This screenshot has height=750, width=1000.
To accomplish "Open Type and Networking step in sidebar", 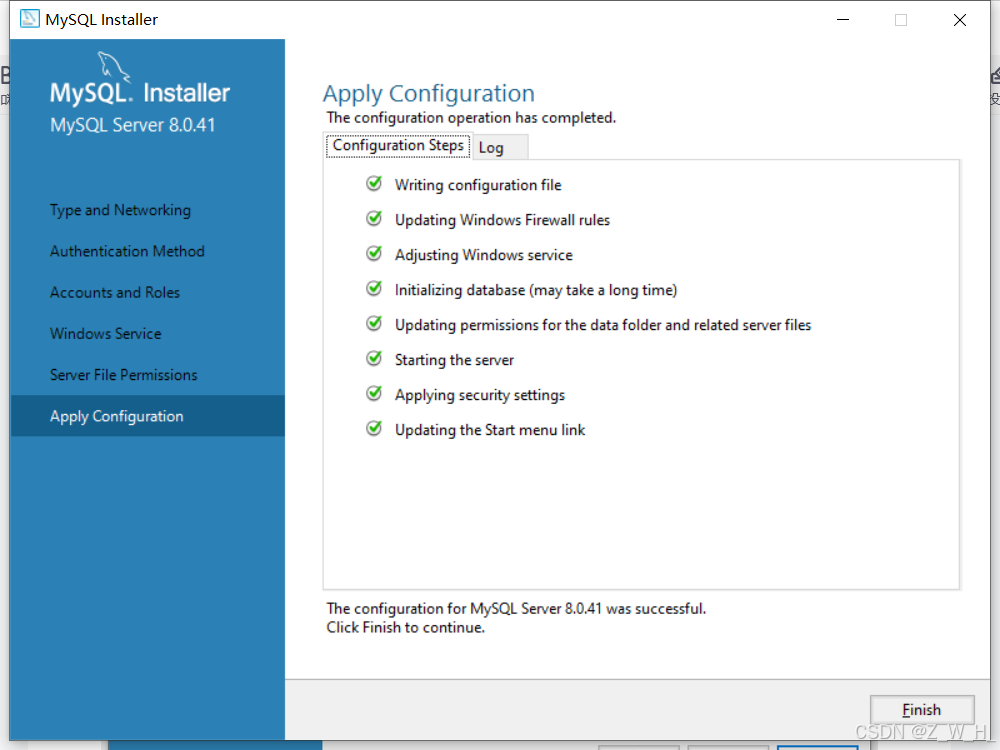I will click(121, 210).
